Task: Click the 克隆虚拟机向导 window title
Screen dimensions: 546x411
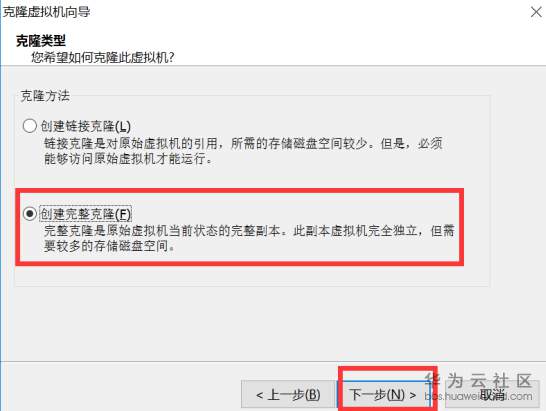Action: [47, 12]
